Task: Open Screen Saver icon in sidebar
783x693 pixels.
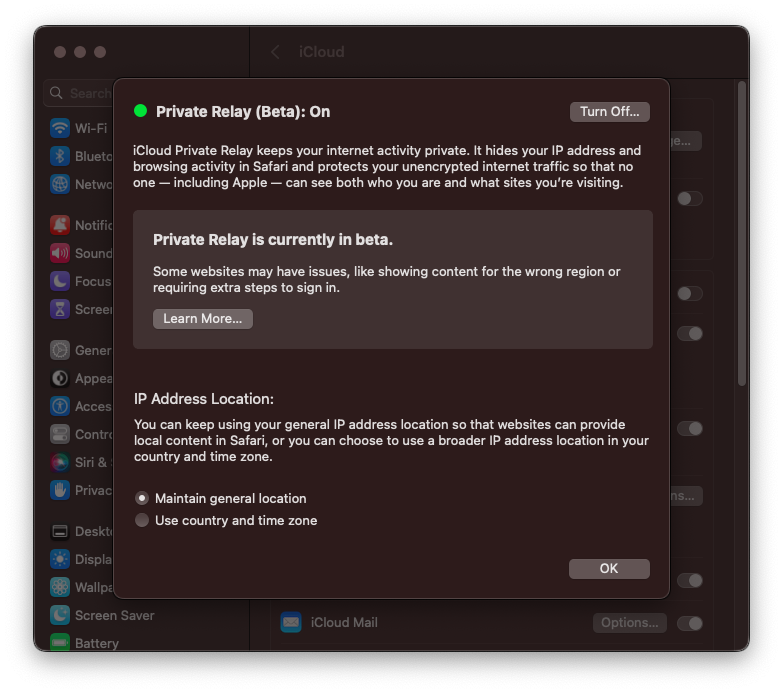Action: [x=60, y=615]
